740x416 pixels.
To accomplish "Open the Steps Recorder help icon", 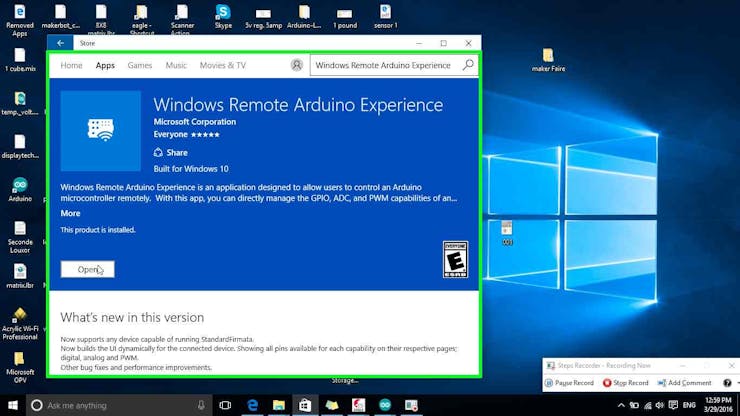I will point(727,383).
